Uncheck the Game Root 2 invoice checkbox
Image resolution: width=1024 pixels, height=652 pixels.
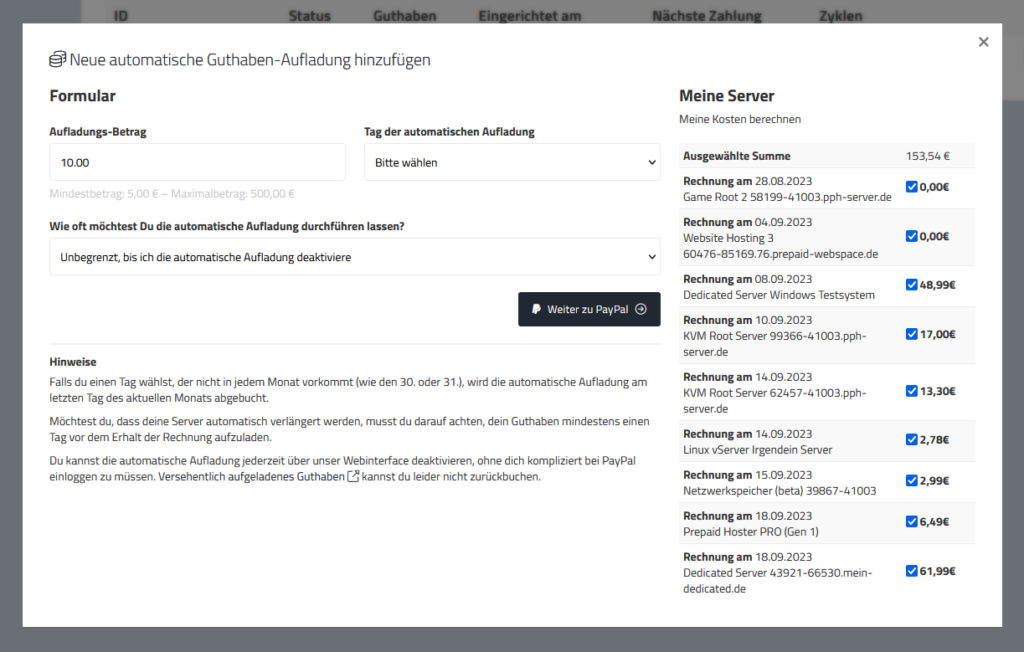click(x=912, y=187)
